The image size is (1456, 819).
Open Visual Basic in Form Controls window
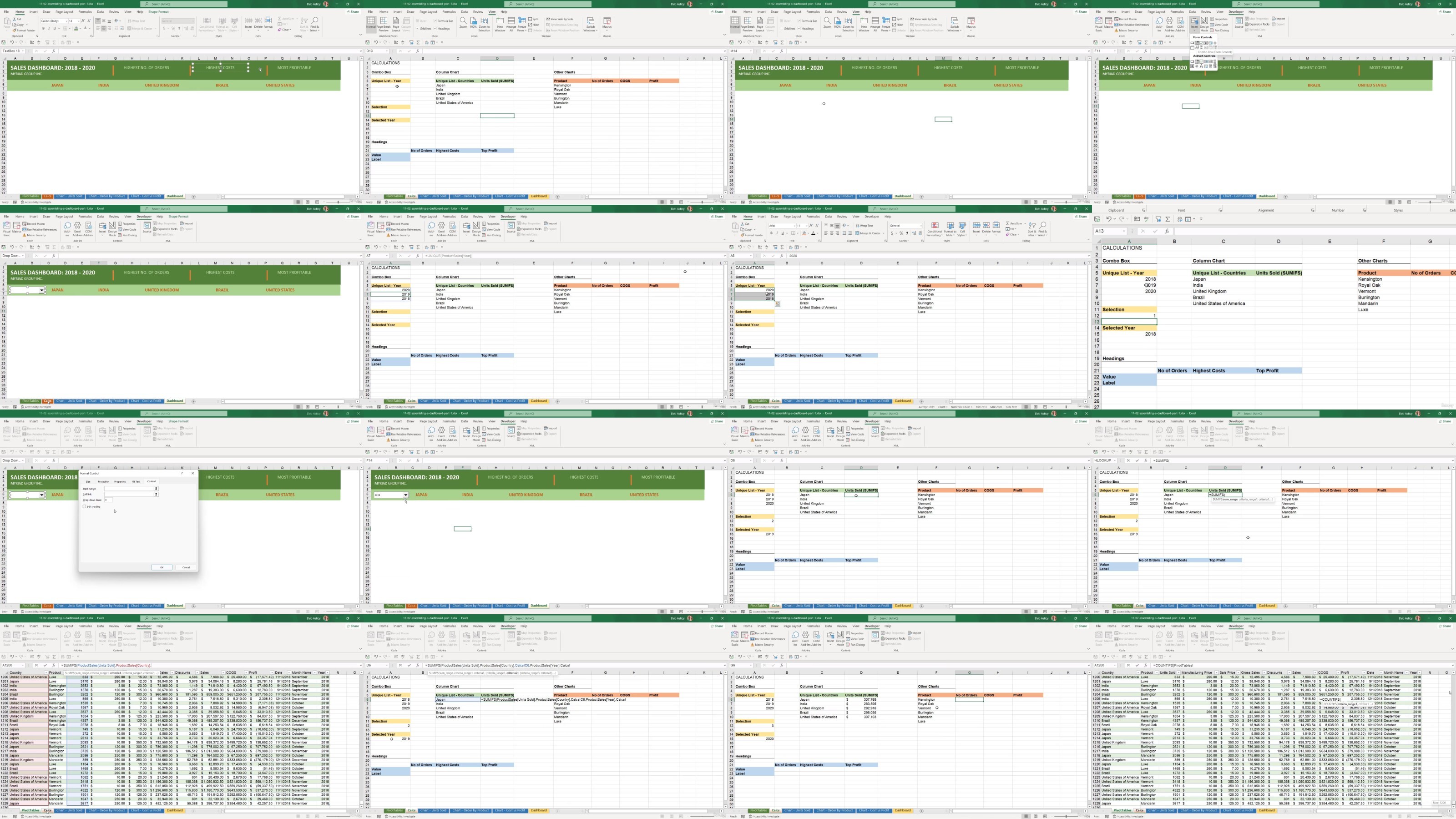pos(1099,24)
